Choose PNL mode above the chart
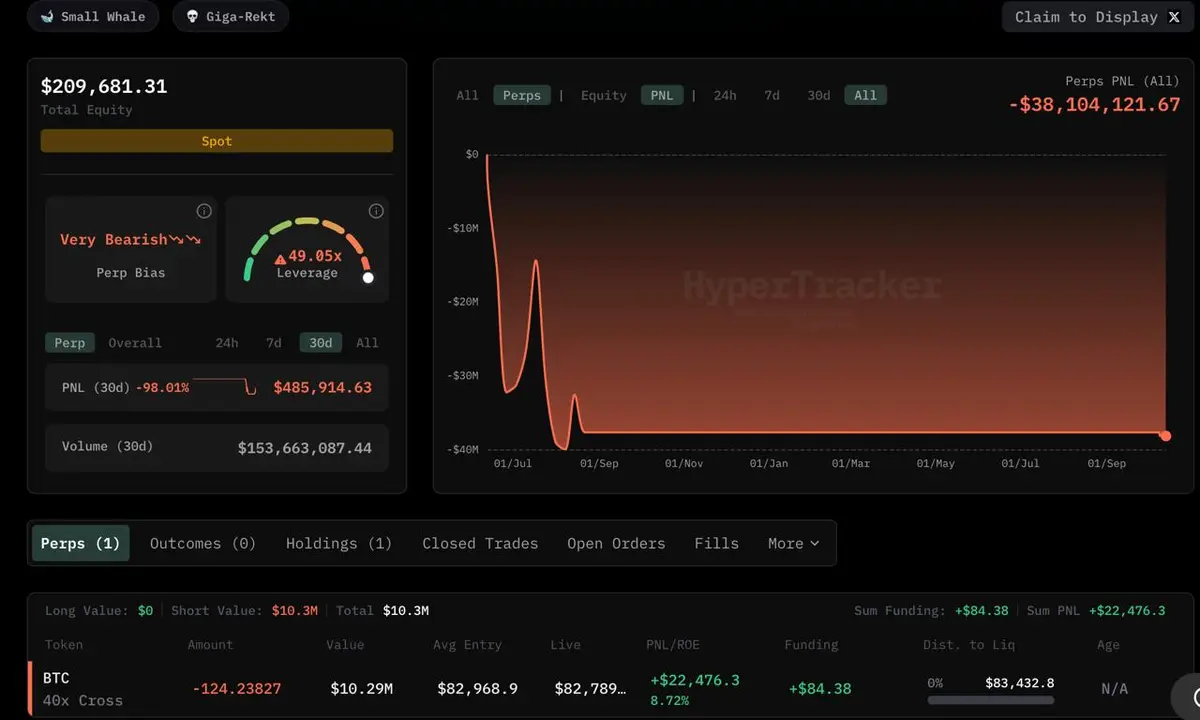The height and width of the screenshot is (720, 1200). [x=663, y=96]
